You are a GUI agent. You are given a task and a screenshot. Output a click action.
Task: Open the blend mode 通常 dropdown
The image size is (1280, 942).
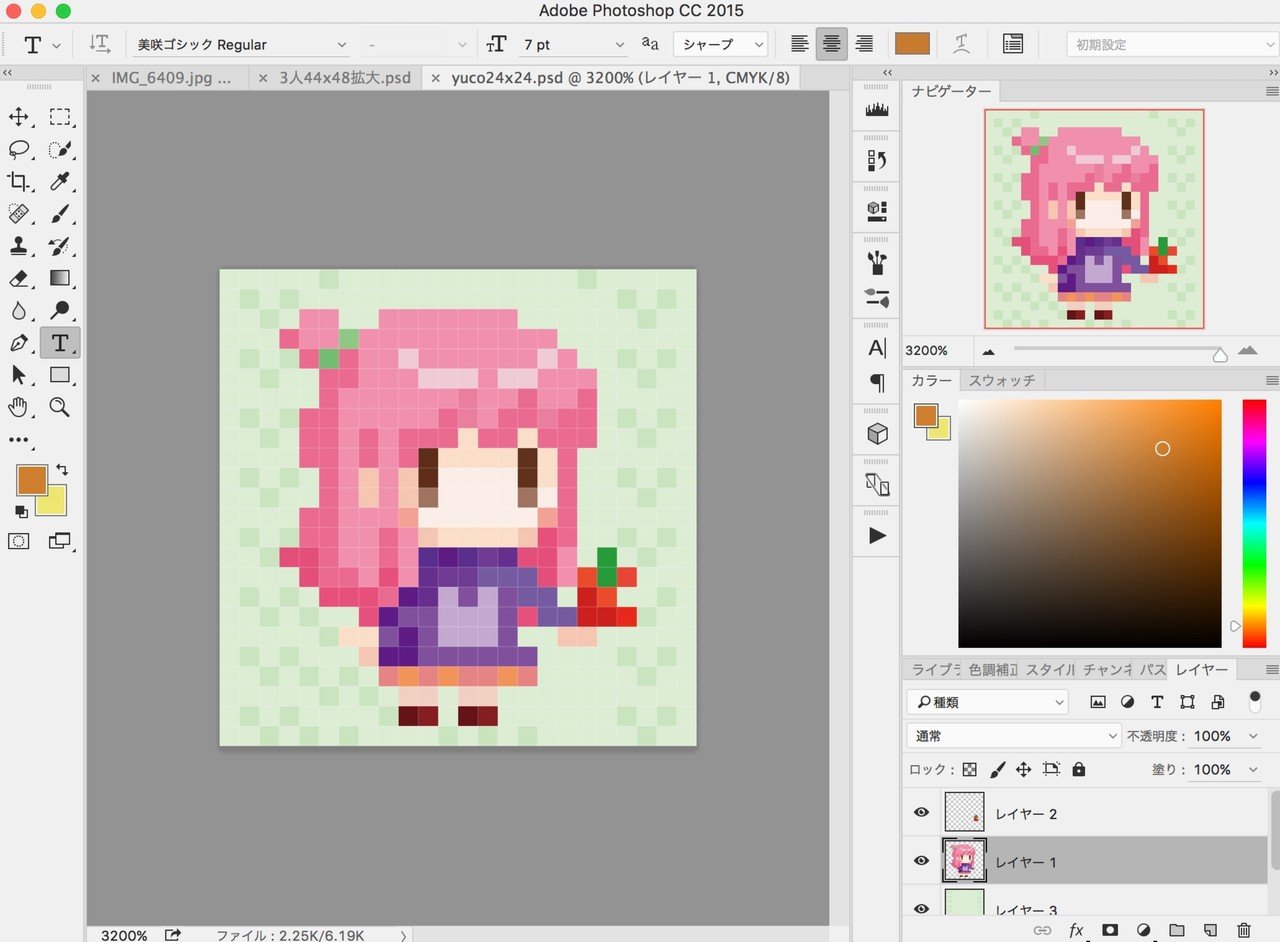point(1014,736)
